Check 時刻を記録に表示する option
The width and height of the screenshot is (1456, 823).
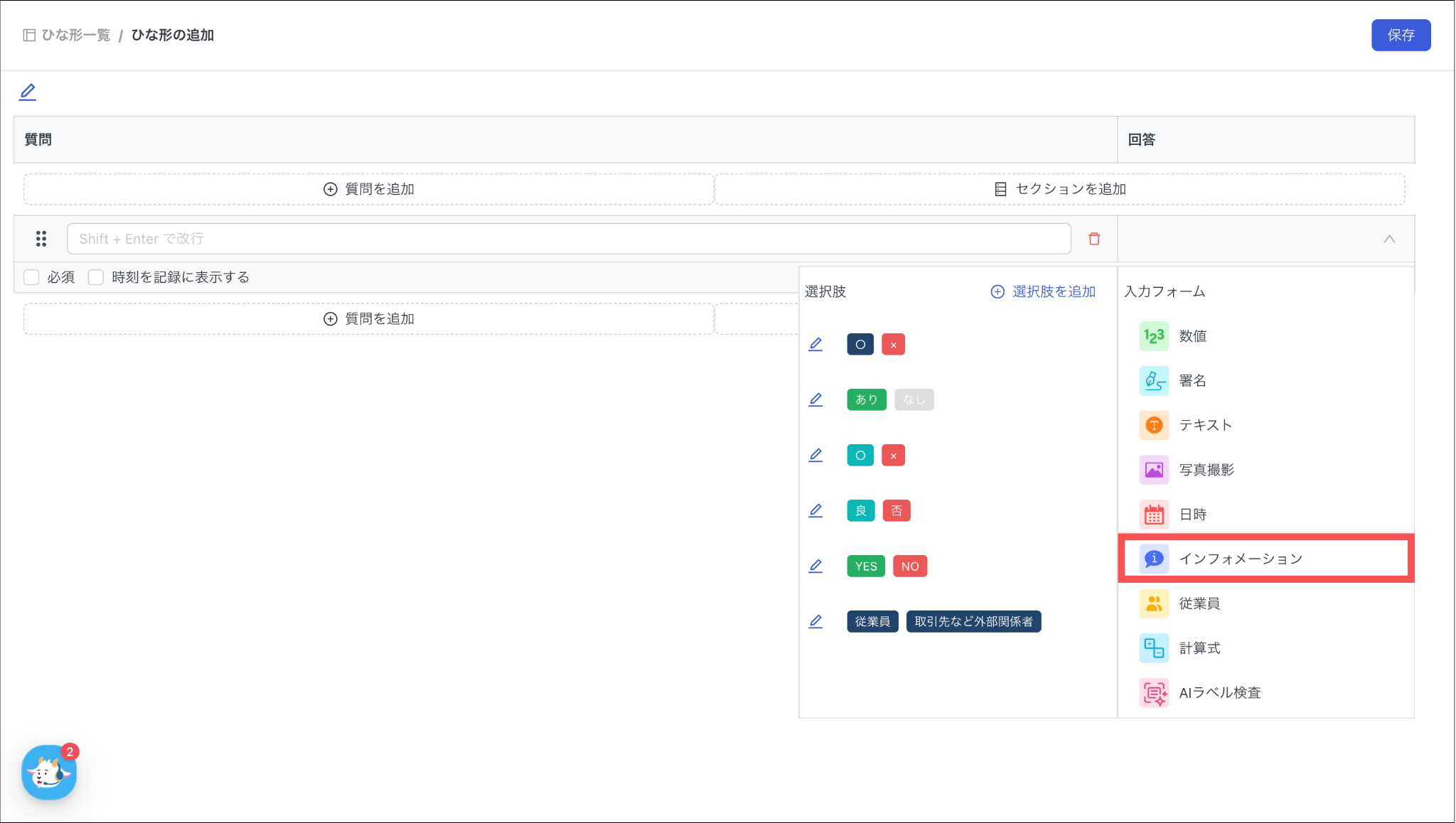point(96,277)
